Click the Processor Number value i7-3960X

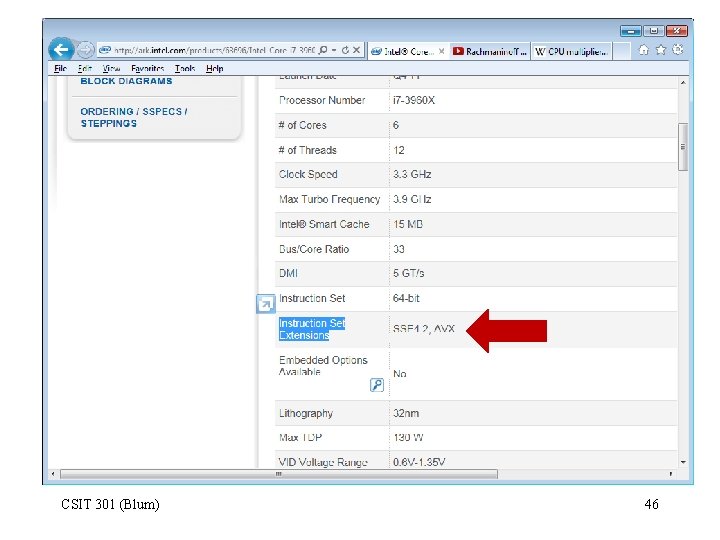coord(414,100)
